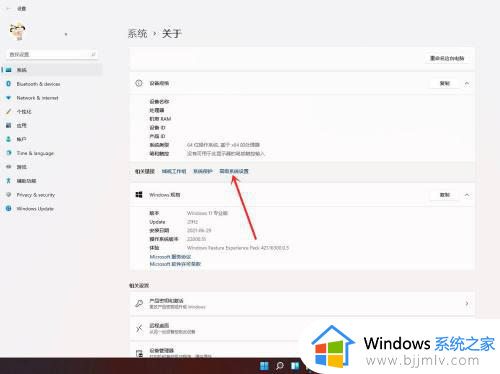Open 帐户 (Accounts) settings
The width and height of the screenshot is (500, 374).
point(52,139)
